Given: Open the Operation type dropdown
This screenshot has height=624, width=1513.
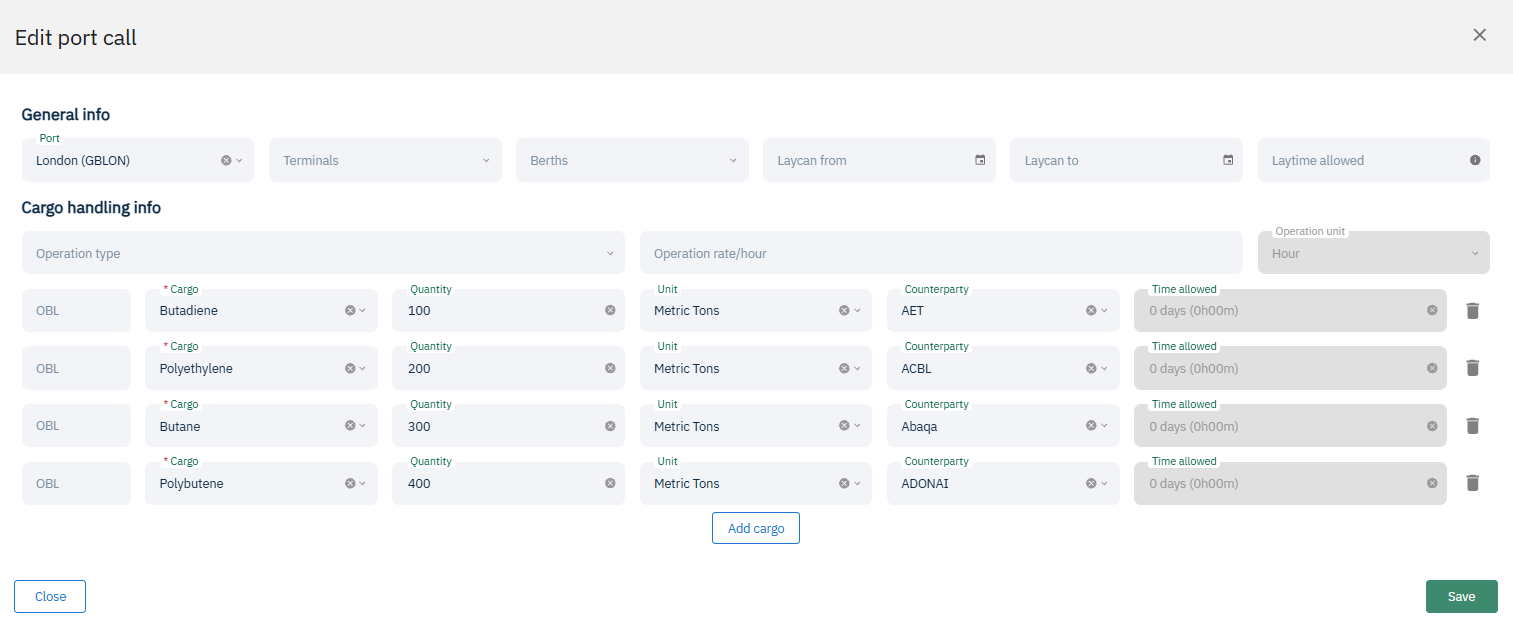Looking at the screenshot, I should point(323,253).
